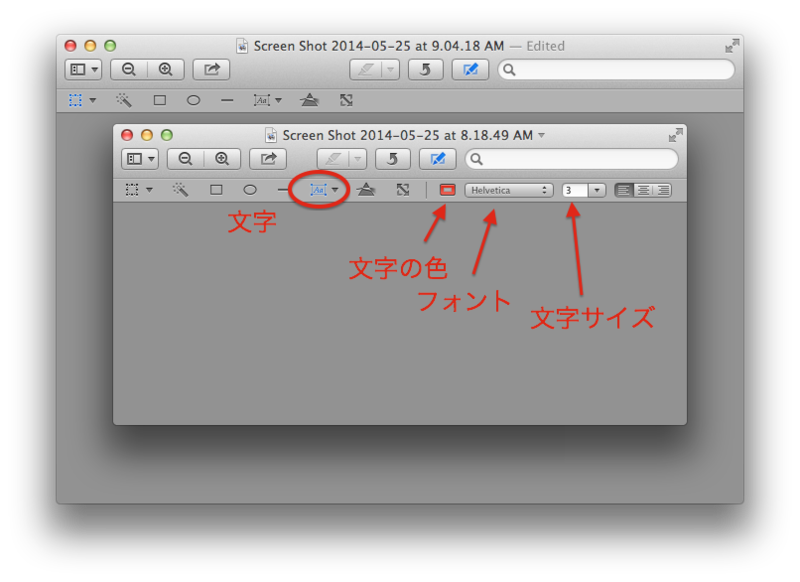Open the red text color swatch
The height and width of the screenshot is (582, 800).
click(446, 189)
